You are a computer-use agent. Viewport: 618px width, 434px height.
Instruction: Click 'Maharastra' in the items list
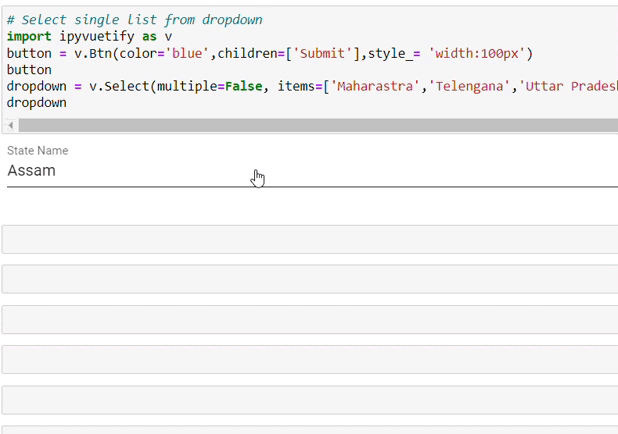(x=376, y=86)
